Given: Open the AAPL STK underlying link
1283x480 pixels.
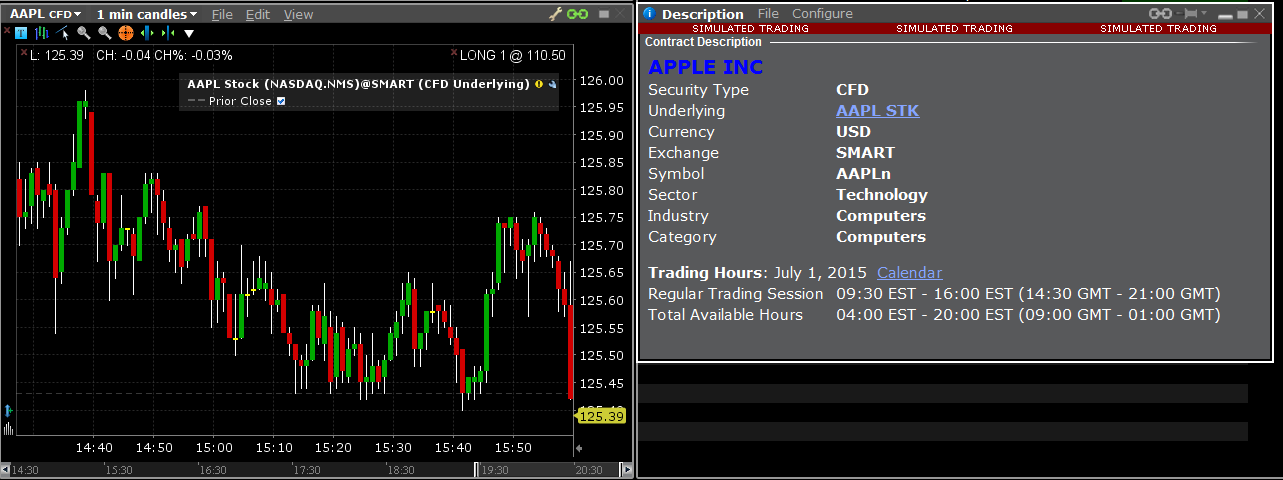Looking at the screenshot, I should [x=877, y=111].
